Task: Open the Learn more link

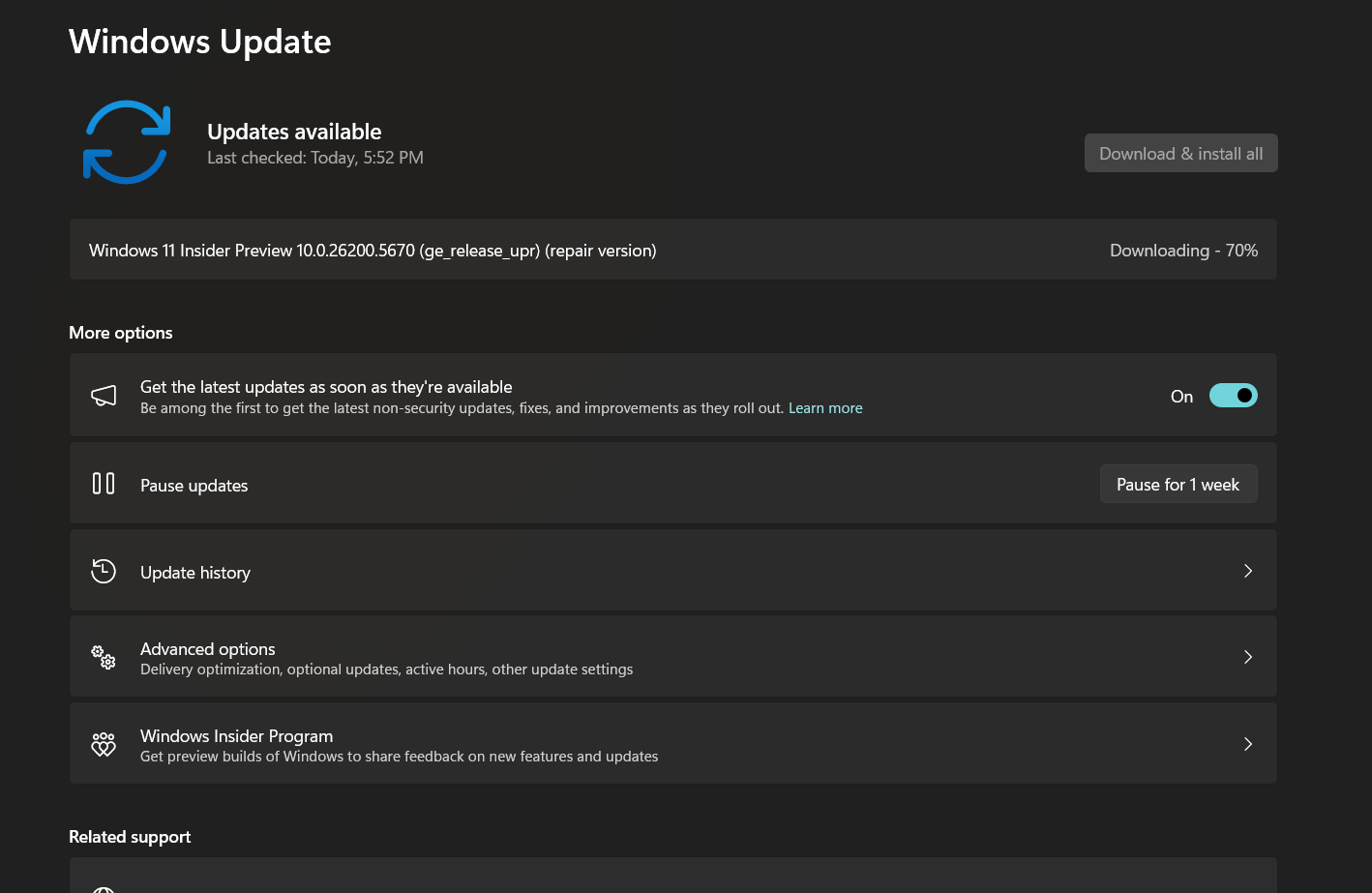Action: pos(825,408)
